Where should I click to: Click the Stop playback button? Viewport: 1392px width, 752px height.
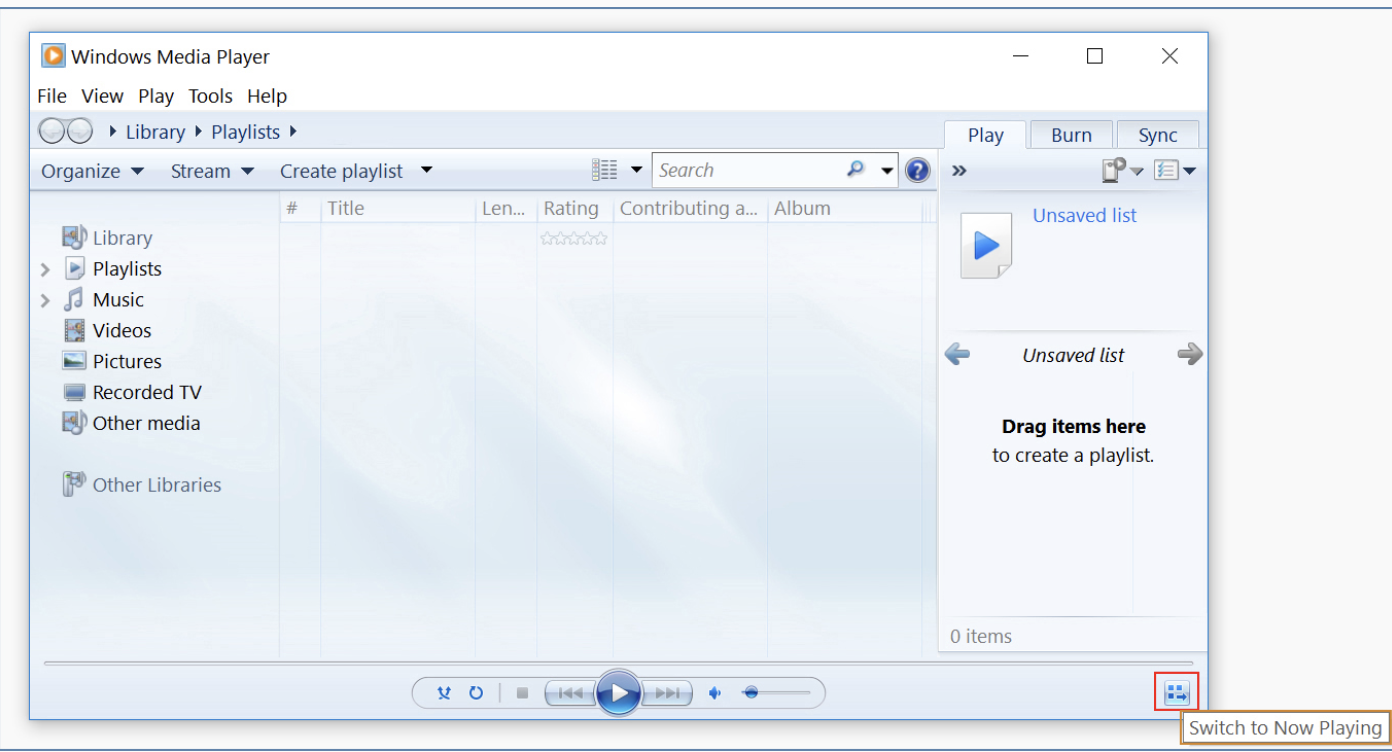521,692
